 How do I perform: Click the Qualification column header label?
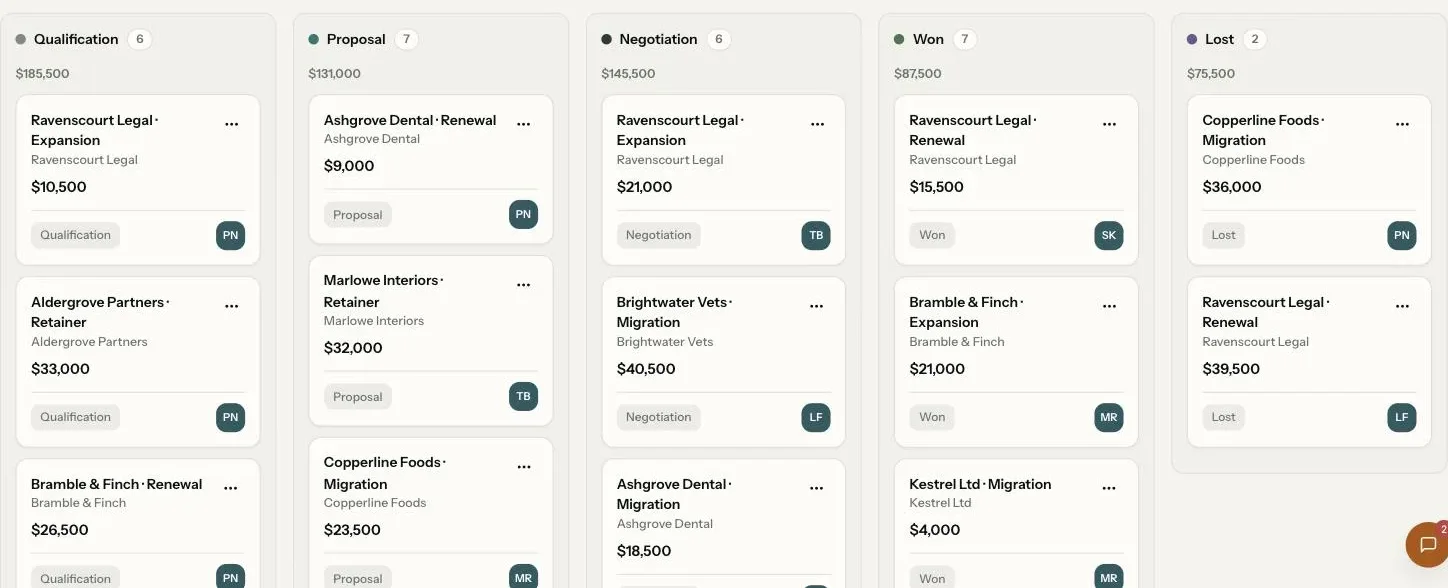[x=76, y=39]
